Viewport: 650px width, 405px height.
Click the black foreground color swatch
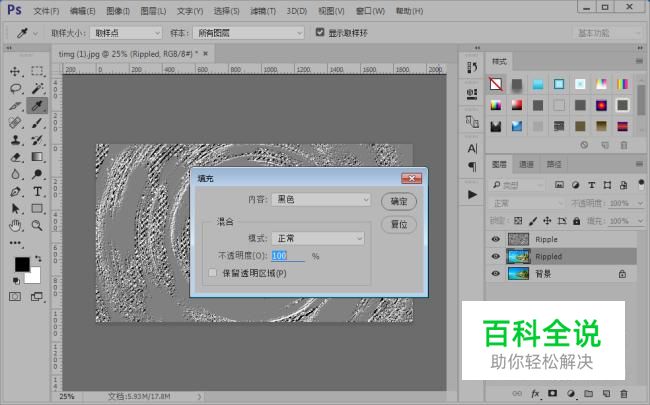[21, 265]
